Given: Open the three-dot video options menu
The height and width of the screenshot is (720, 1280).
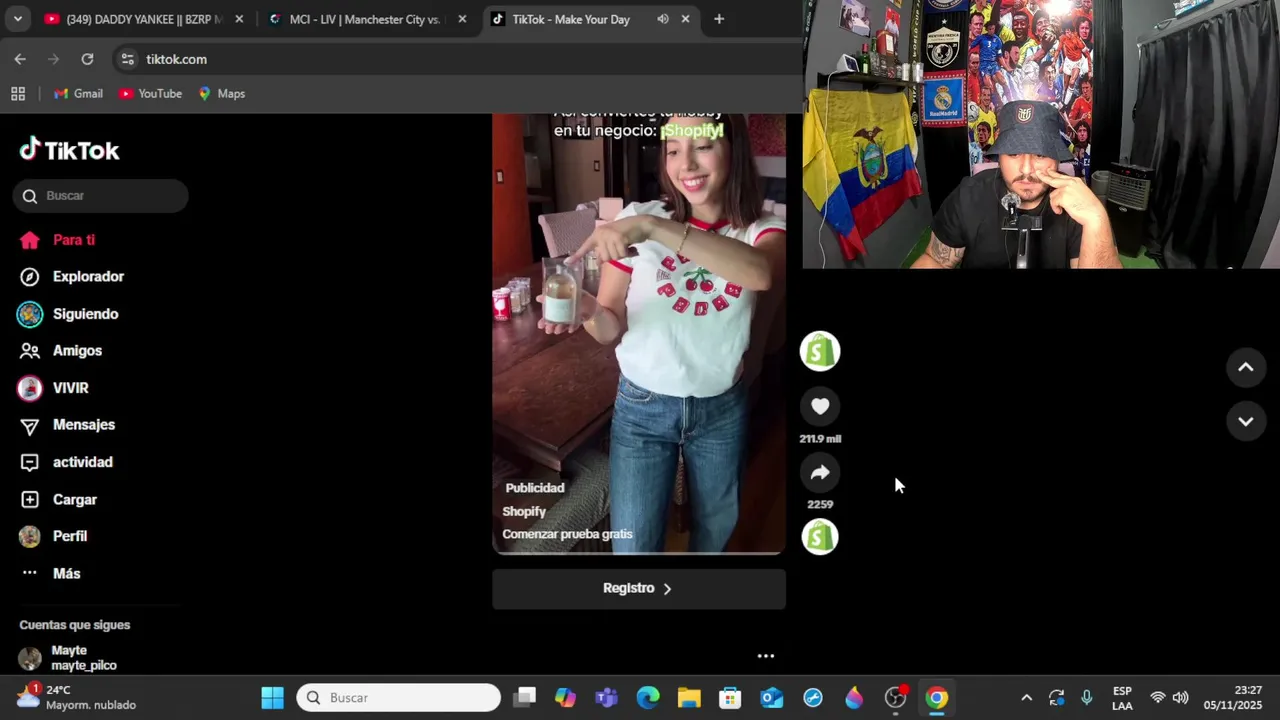Looking at the screenshot, I should 766,656.
